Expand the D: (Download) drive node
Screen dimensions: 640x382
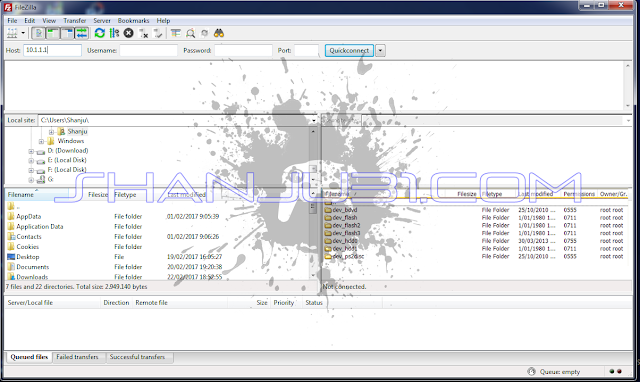(31, 151)
